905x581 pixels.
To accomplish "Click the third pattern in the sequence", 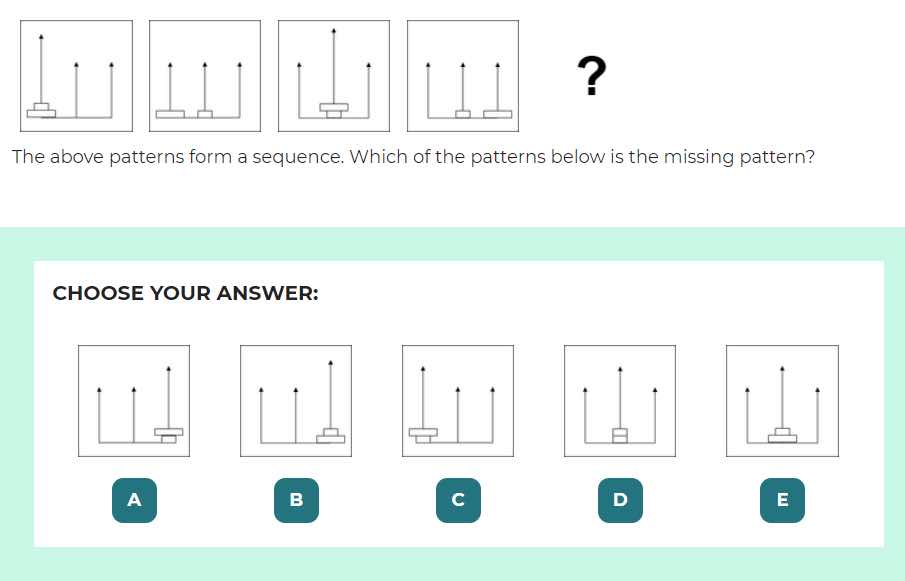I will [x=333, y=74].
